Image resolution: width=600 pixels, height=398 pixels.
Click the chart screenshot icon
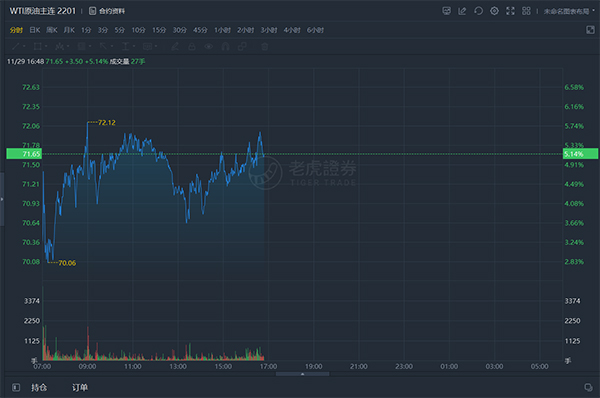pyautogui.click(x=447, y=11)
